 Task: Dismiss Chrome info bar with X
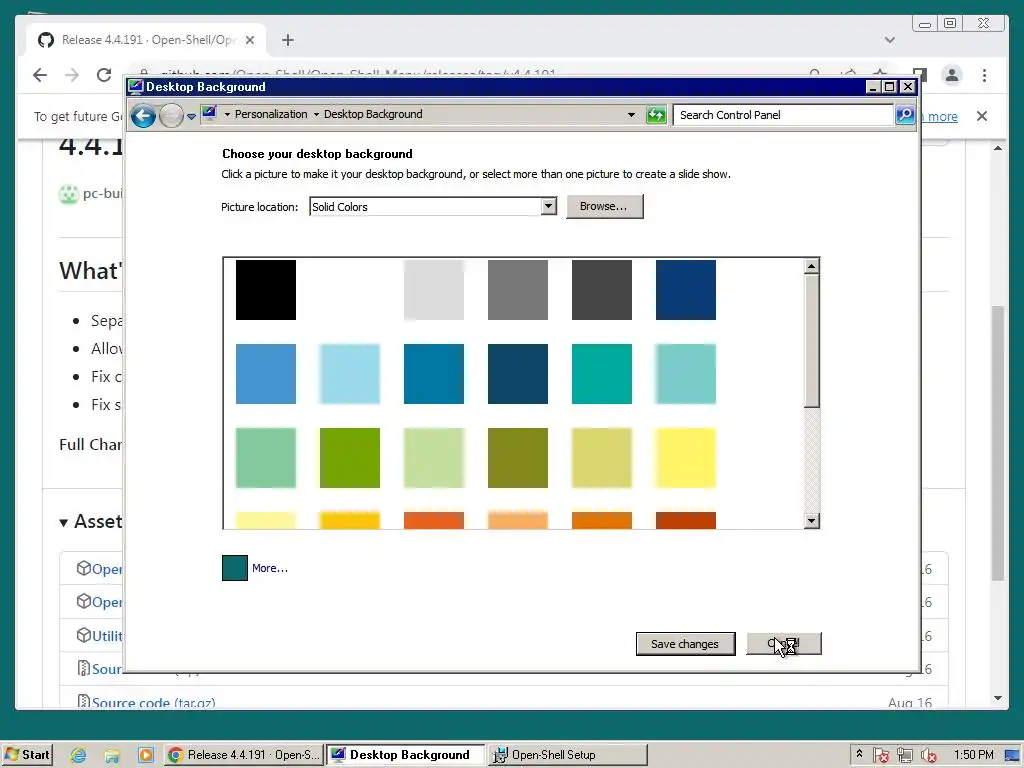pyautogui.click(x=982, y=116)
